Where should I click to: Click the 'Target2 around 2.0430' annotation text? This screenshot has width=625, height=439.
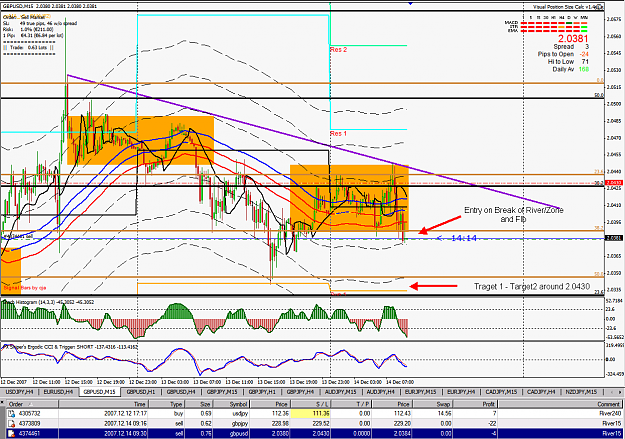(550, 286)
